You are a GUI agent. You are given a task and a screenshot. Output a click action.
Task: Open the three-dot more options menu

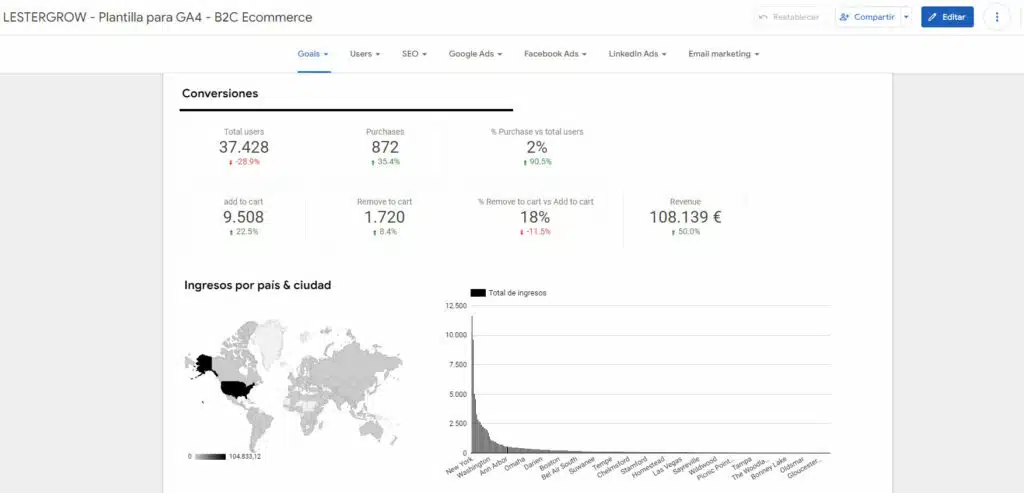997,17
